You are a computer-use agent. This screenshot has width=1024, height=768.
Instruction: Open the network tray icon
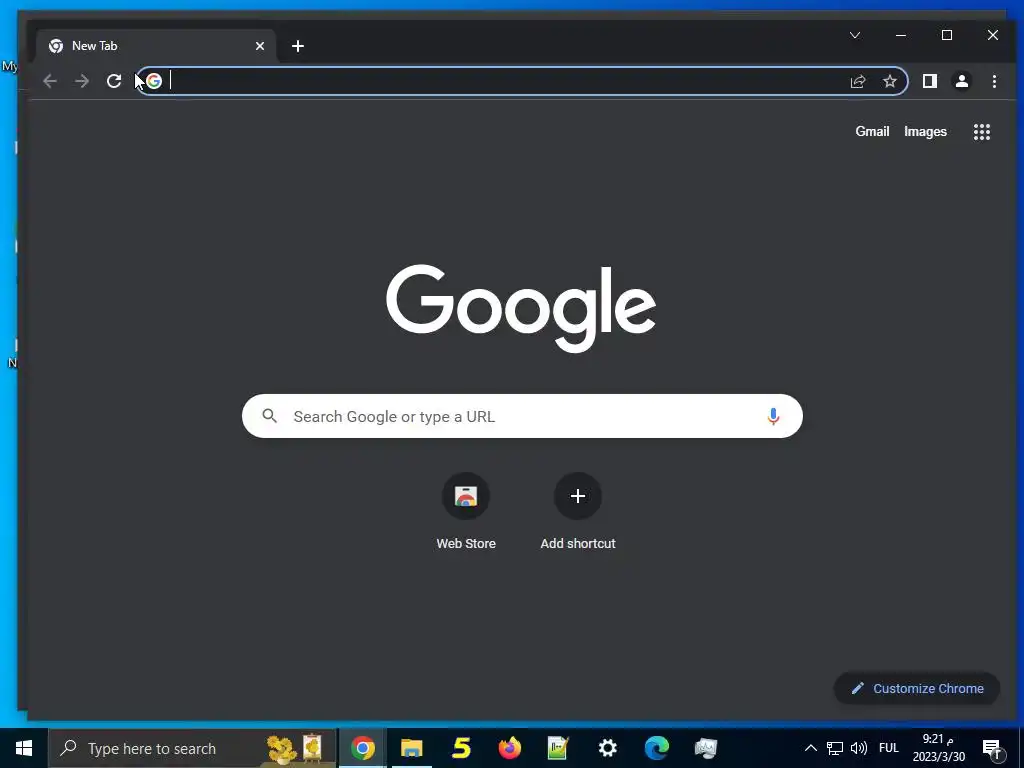[835, 748]
